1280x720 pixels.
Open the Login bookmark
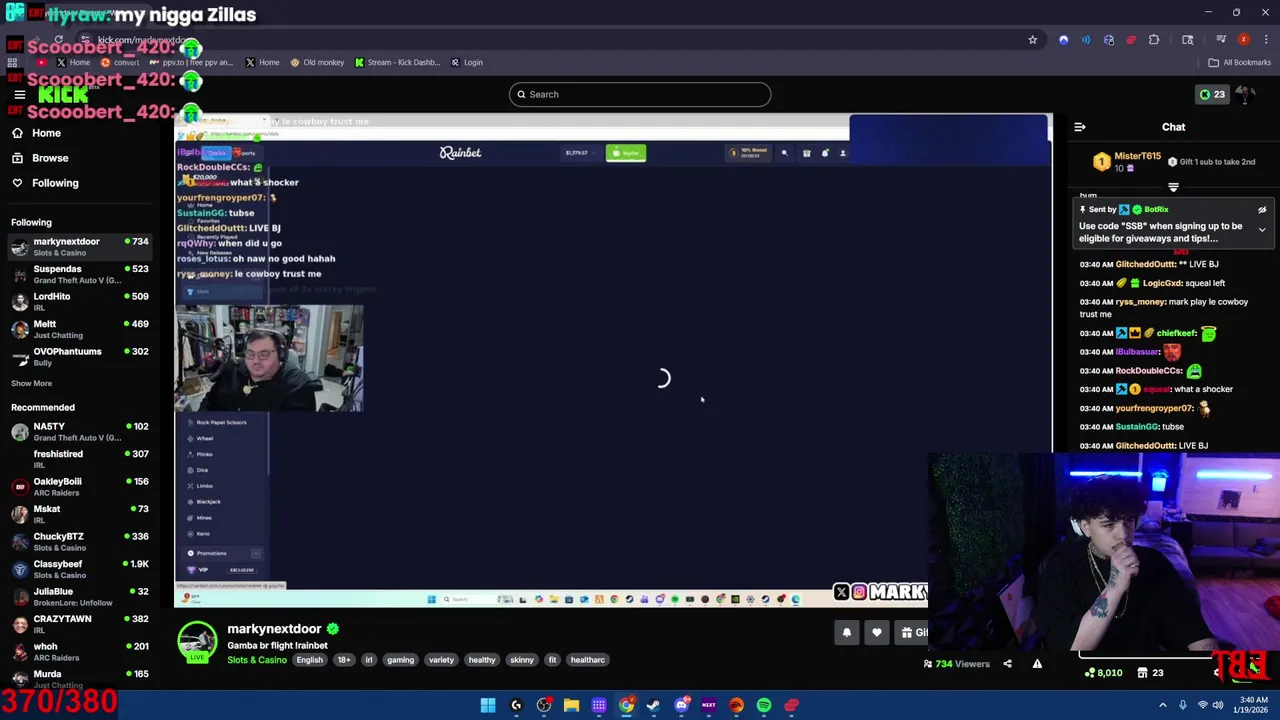coord(466,62)
